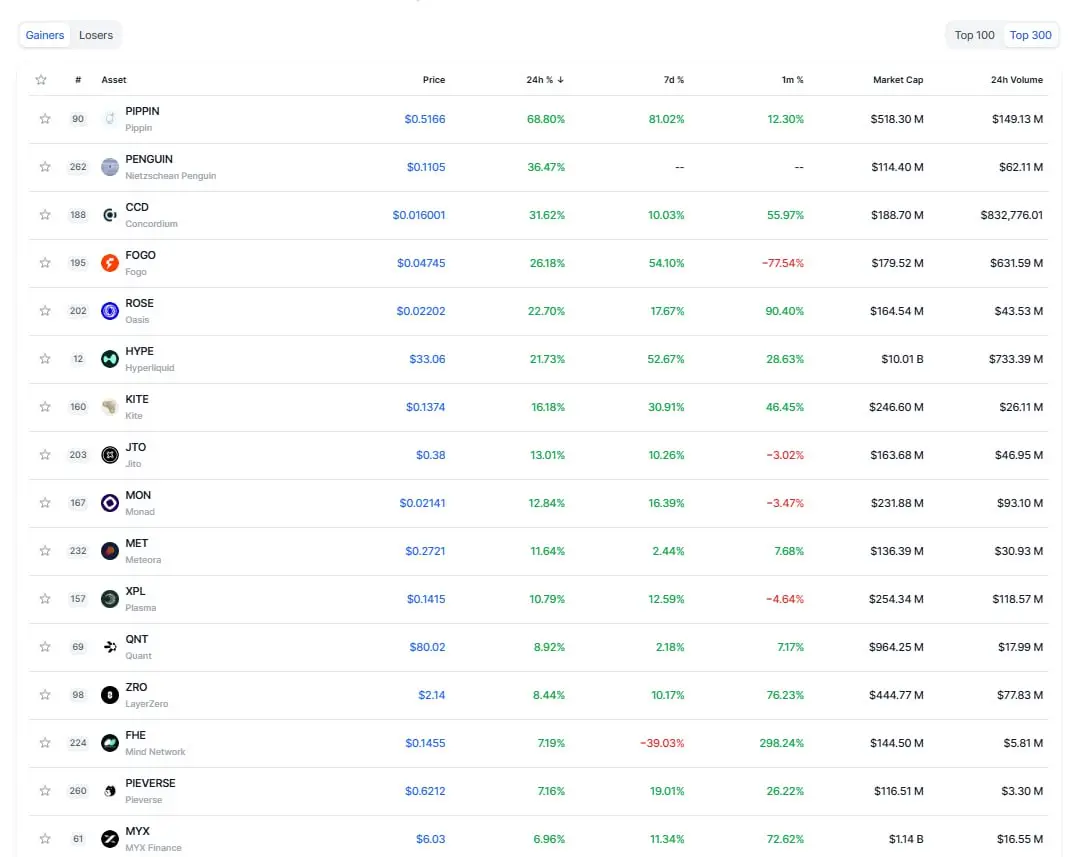Open the MYX price link $6.03

click(x=430, y=839)
